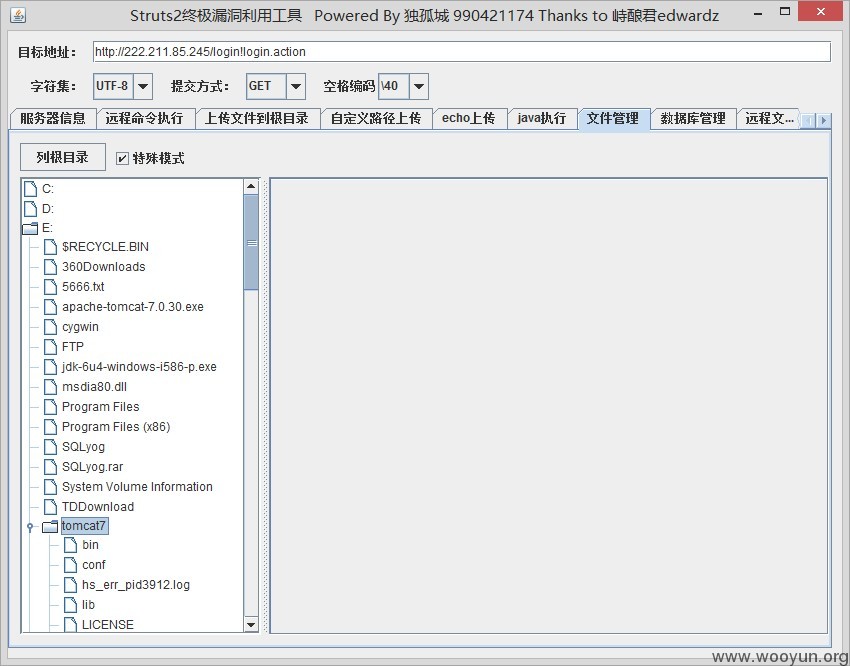
Task: Toggle the 特殊模式 checkbox
Action: click(123, 158)
